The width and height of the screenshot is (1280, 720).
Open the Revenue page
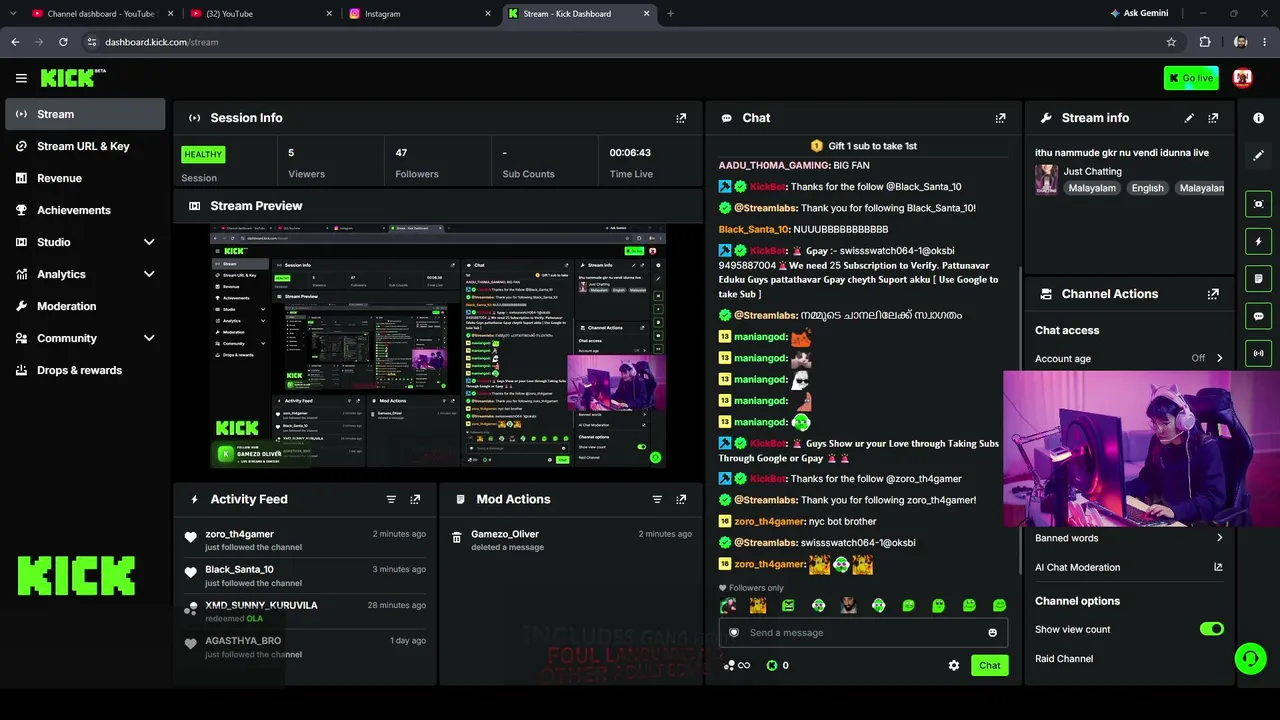(85, 178)
